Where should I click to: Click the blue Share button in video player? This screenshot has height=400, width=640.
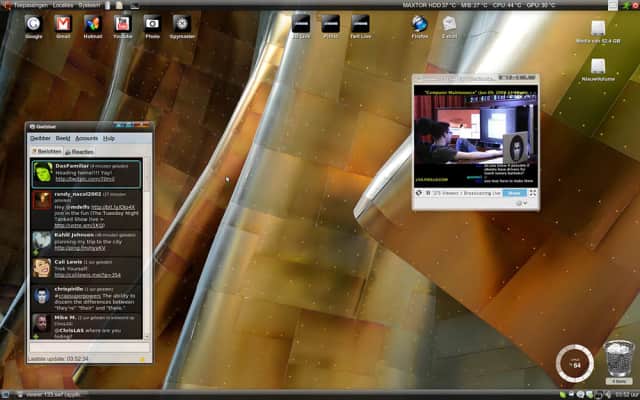point(513,193)
